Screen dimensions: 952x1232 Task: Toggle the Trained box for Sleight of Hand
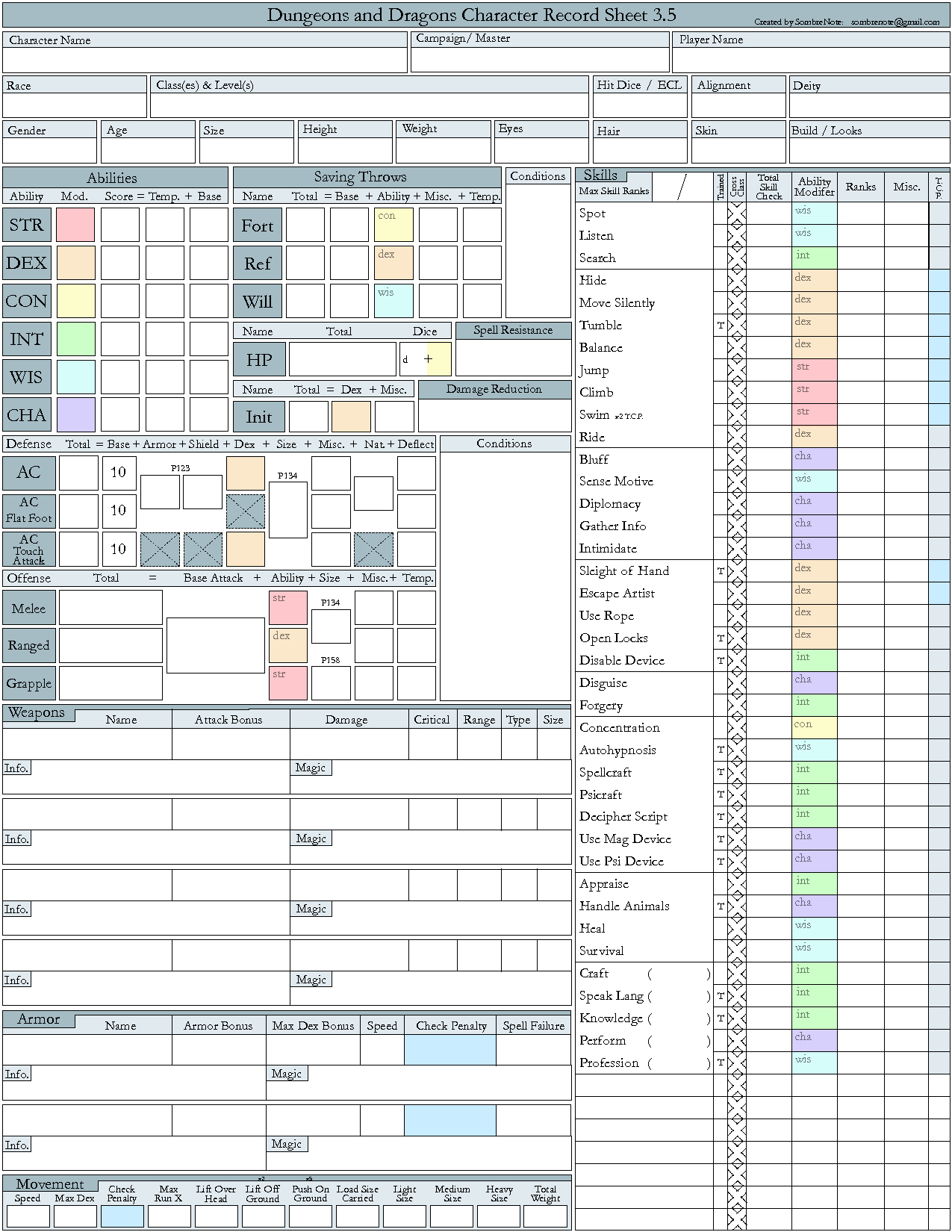click(x=721, y=570)
